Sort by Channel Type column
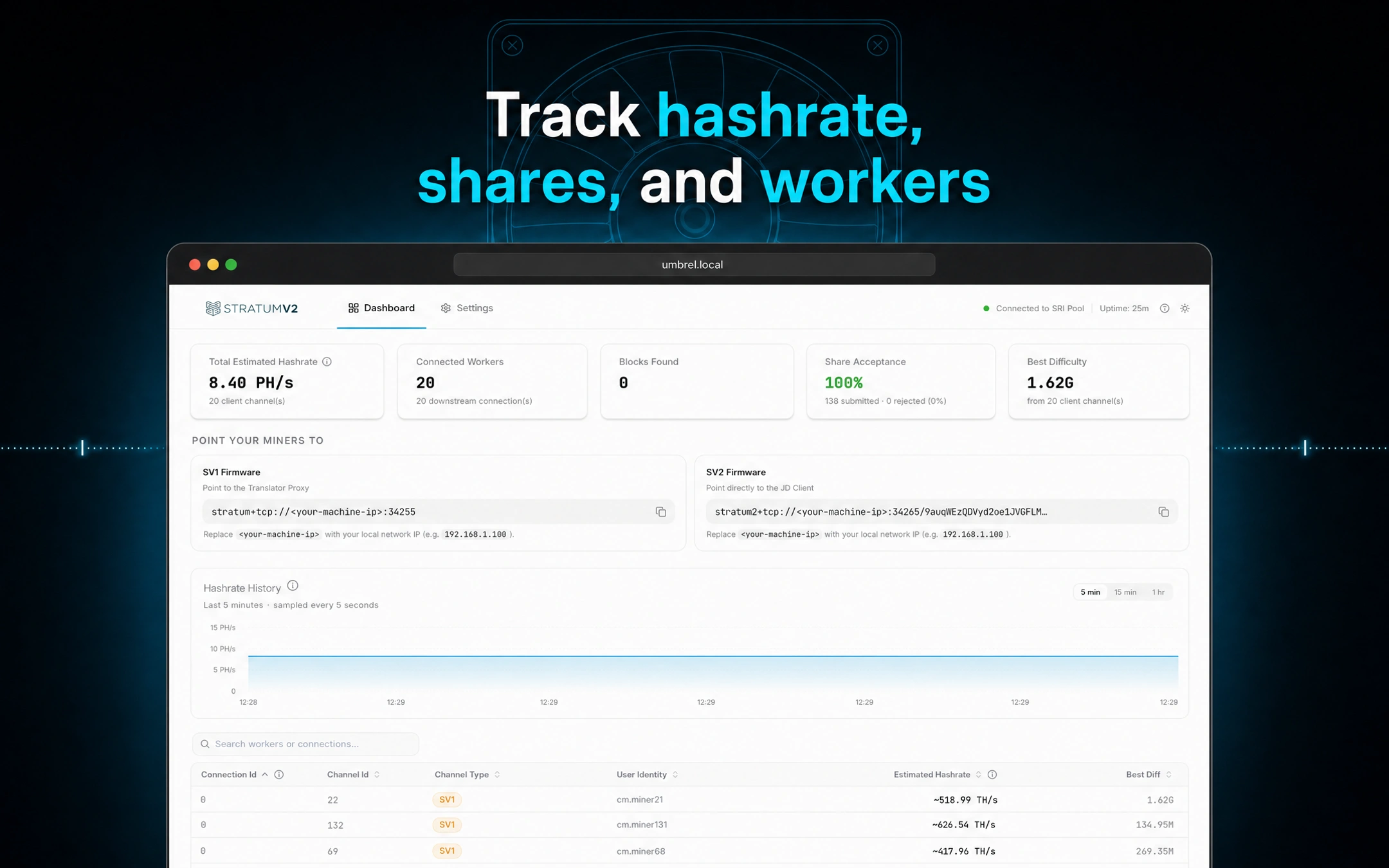Screen dimensions: 1389x868 pyautogui.click(x=467, y=775)
